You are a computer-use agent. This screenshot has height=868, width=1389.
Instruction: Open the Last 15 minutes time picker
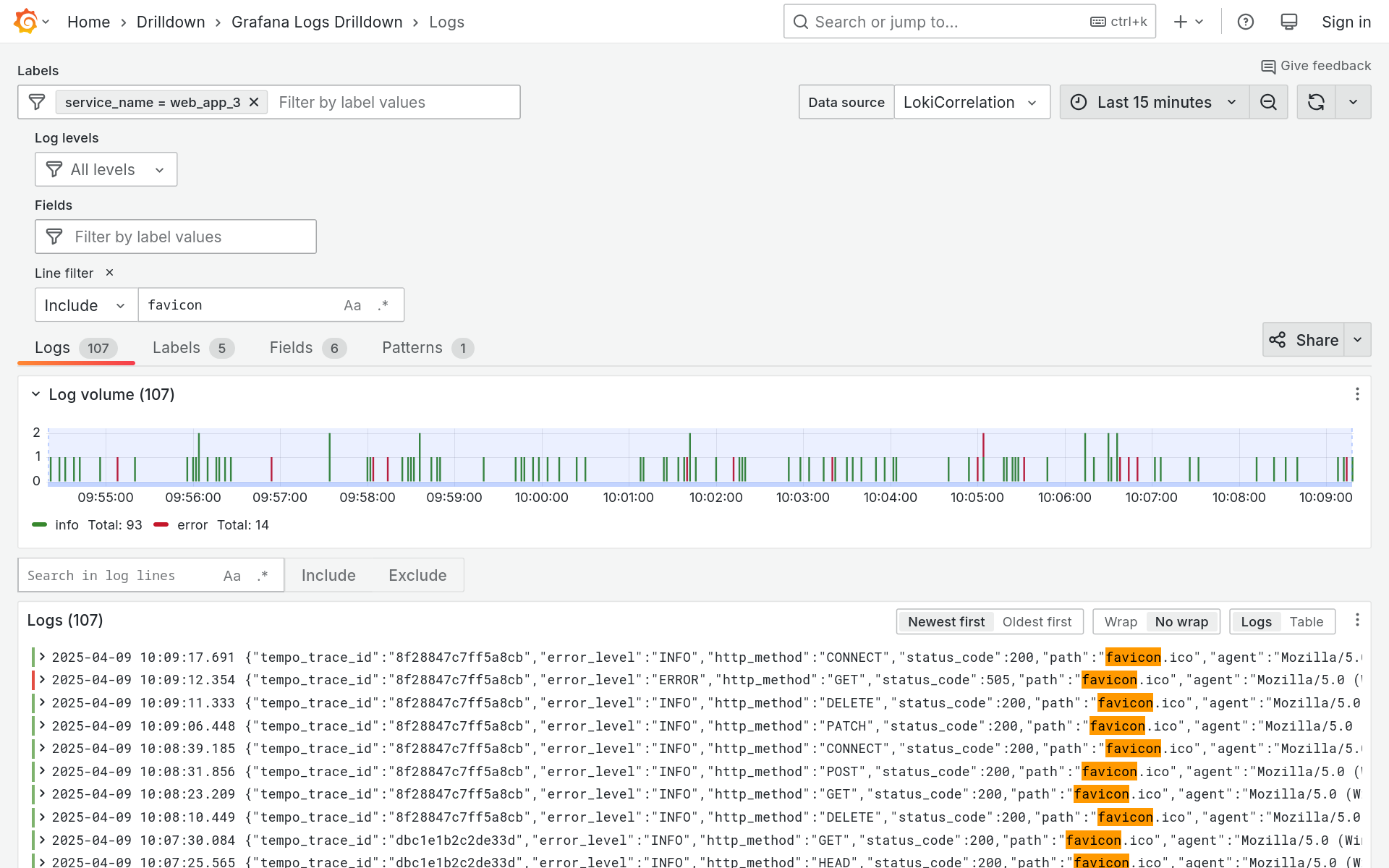pos(1155,102)
